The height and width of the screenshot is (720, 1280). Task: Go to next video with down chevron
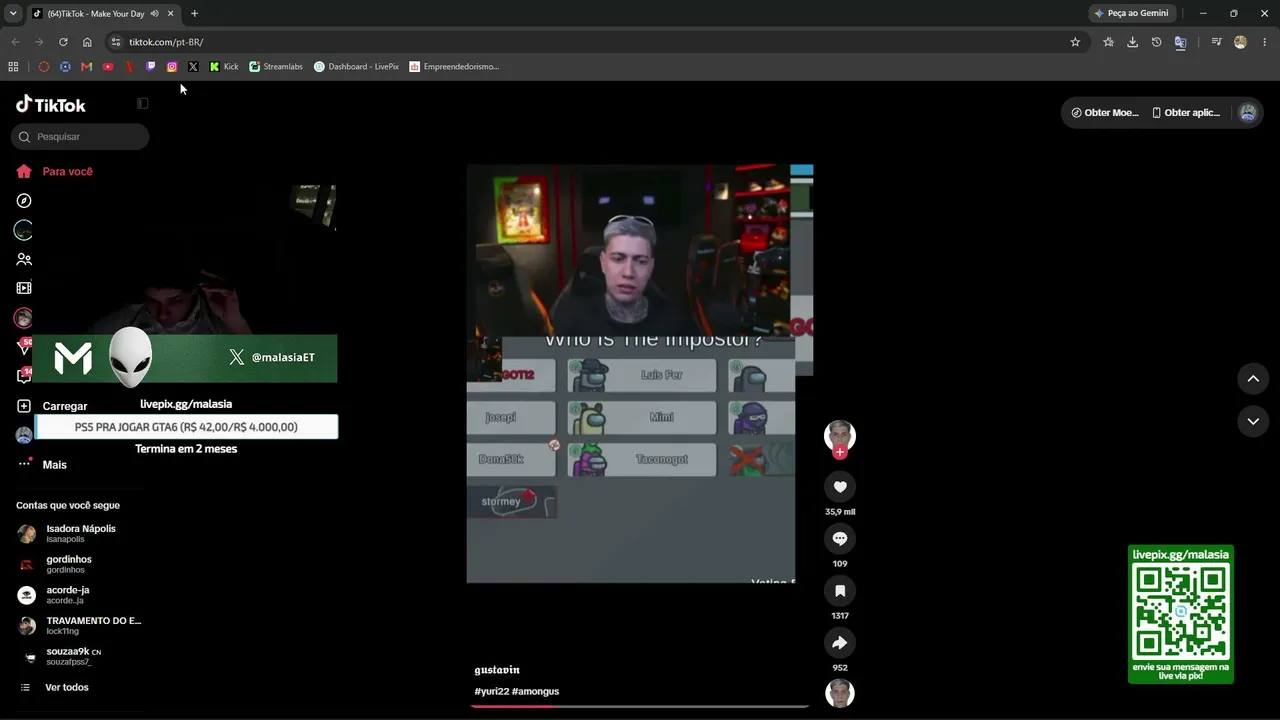tap(1253, 421)
